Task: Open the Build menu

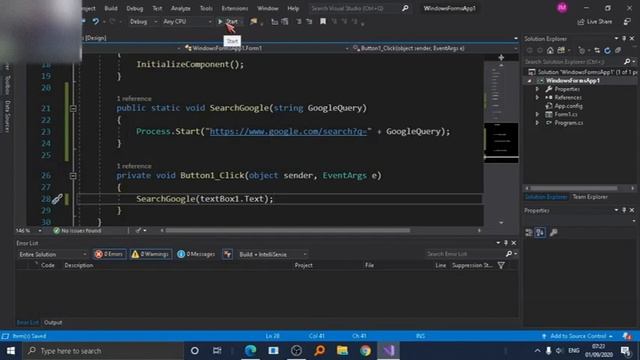Action: (x=111, y=8)
